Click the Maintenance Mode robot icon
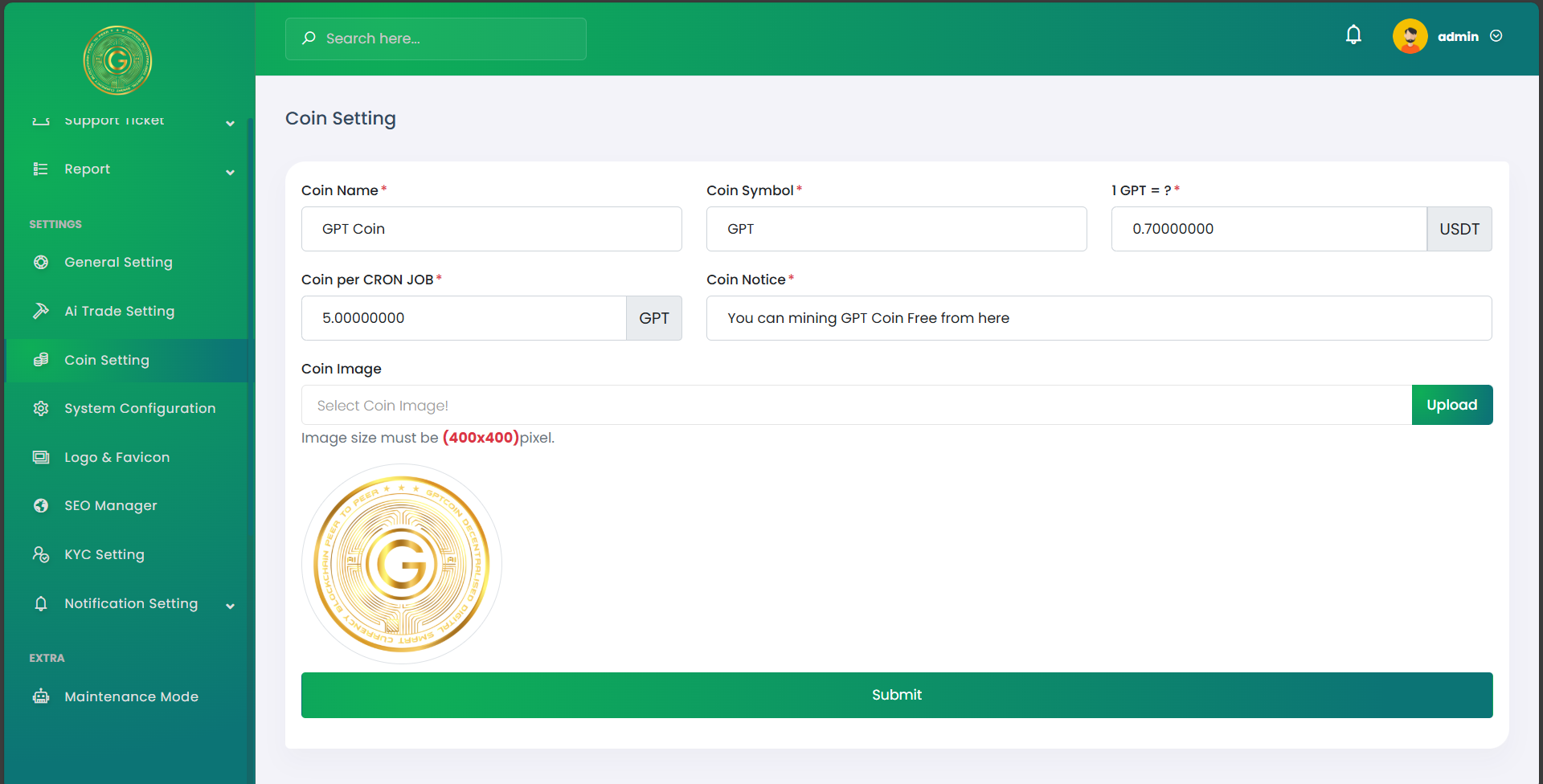 click(x=41, y=696)
